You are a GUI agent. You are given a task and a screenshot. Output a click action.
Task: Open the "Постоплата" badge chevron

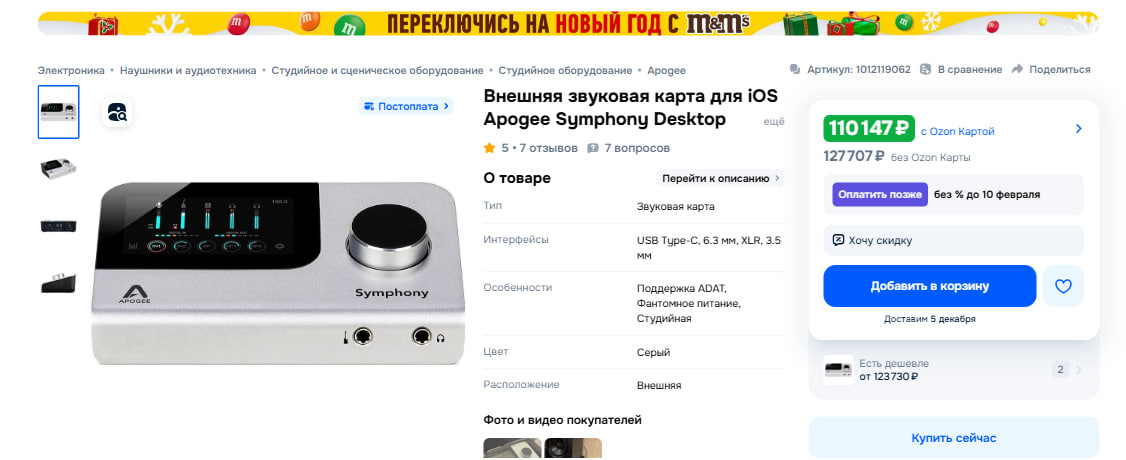pos(446,106)
